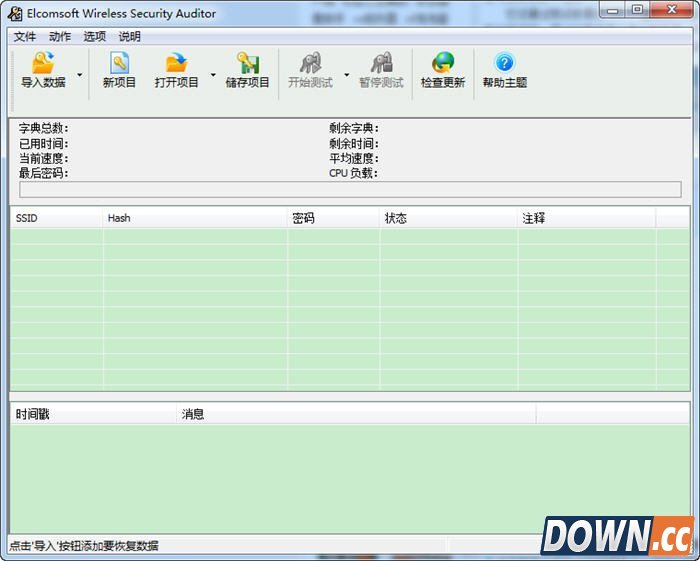Sort by the SSID column header
Screen dimensions: 700x561
point(56,218)
